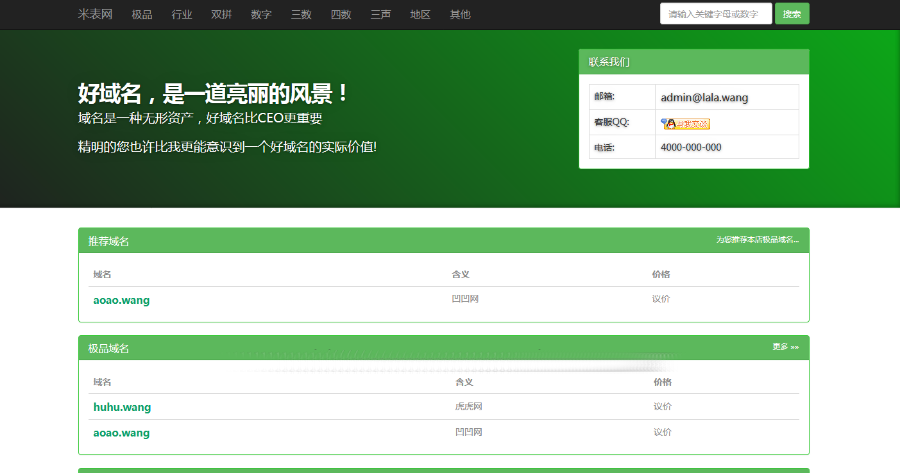Open the 四数 navigation item
Viewport: 900px width, 473px height.
click(x=341, y=14)
